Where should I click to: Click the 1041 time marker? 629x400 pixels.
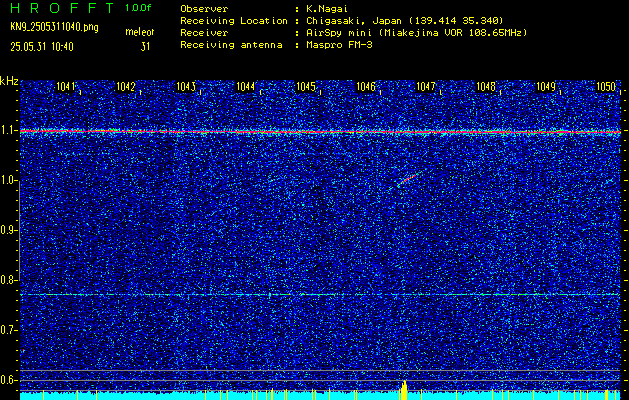(x=66, y=87)
